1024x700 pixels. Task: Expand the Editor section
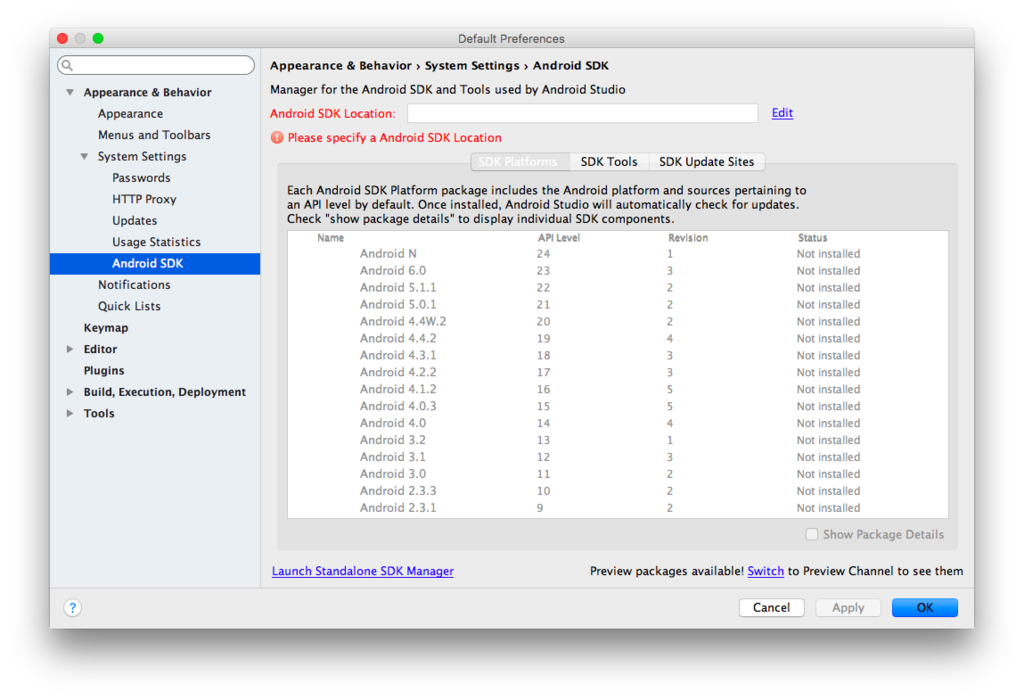(x=70, y=349)
